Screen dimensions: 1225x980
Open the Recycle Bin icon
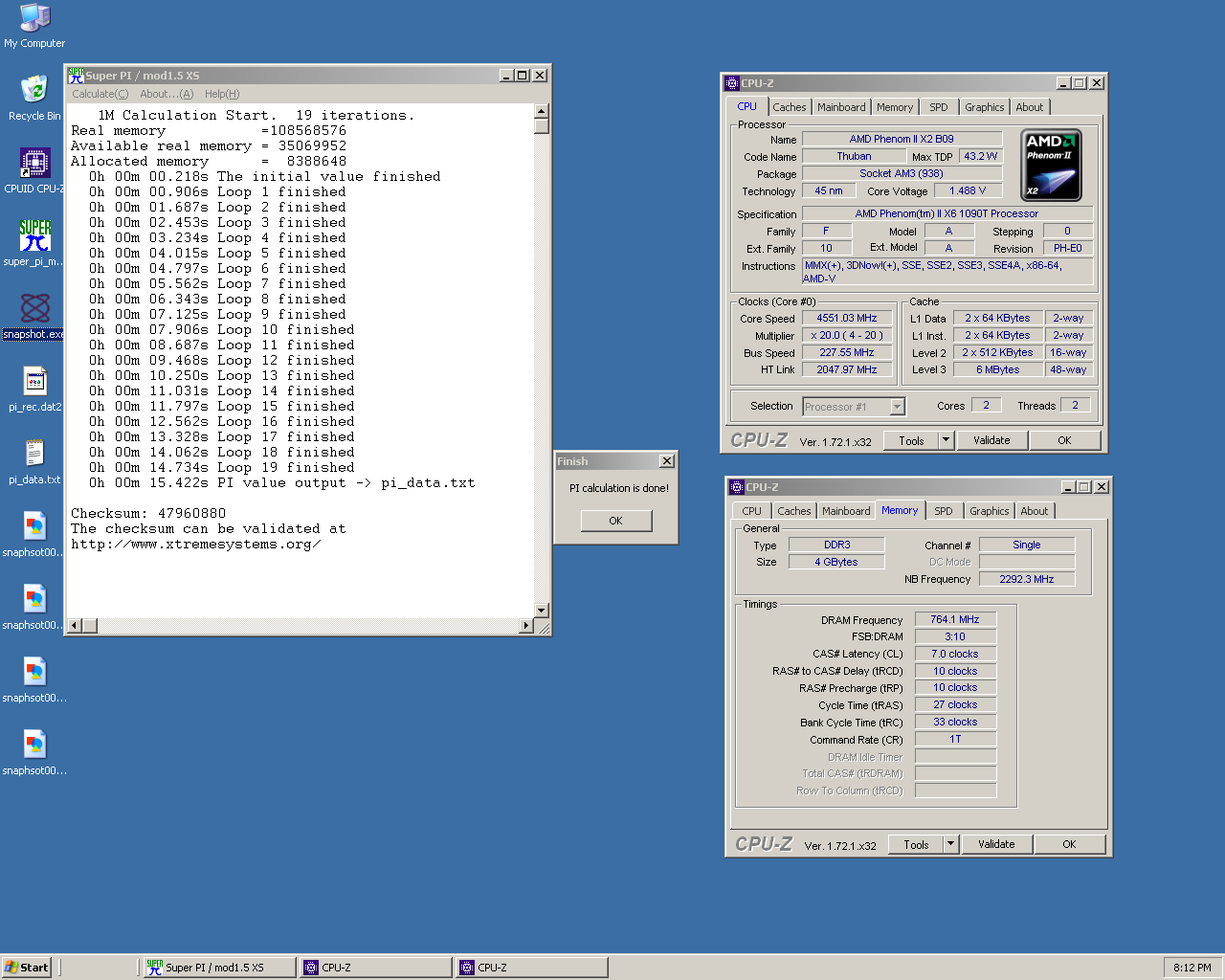[x=34, y=92]
